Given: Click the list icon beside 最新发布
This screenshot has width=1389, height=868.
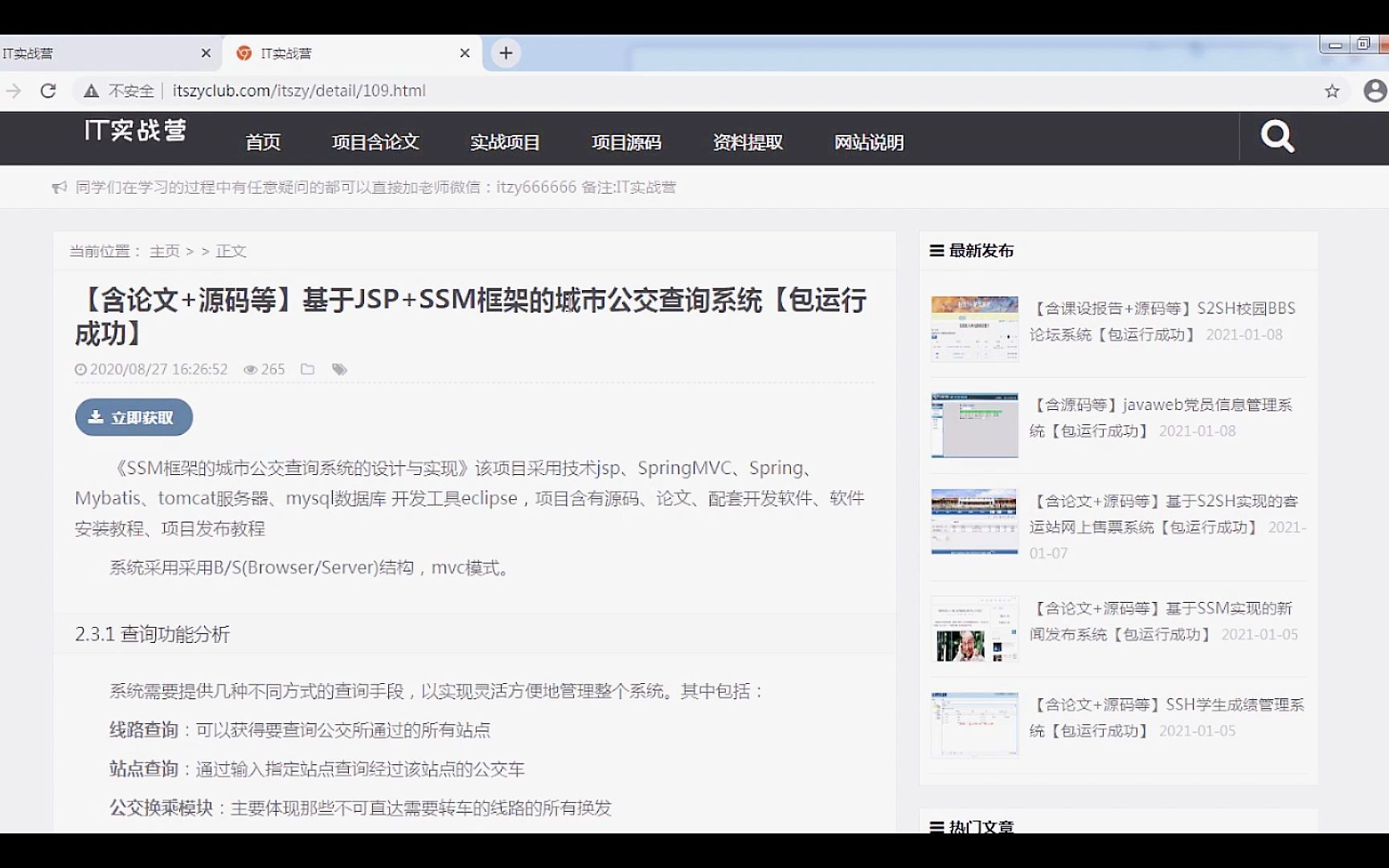Looking at the screenshot, I should pos(936,251).
